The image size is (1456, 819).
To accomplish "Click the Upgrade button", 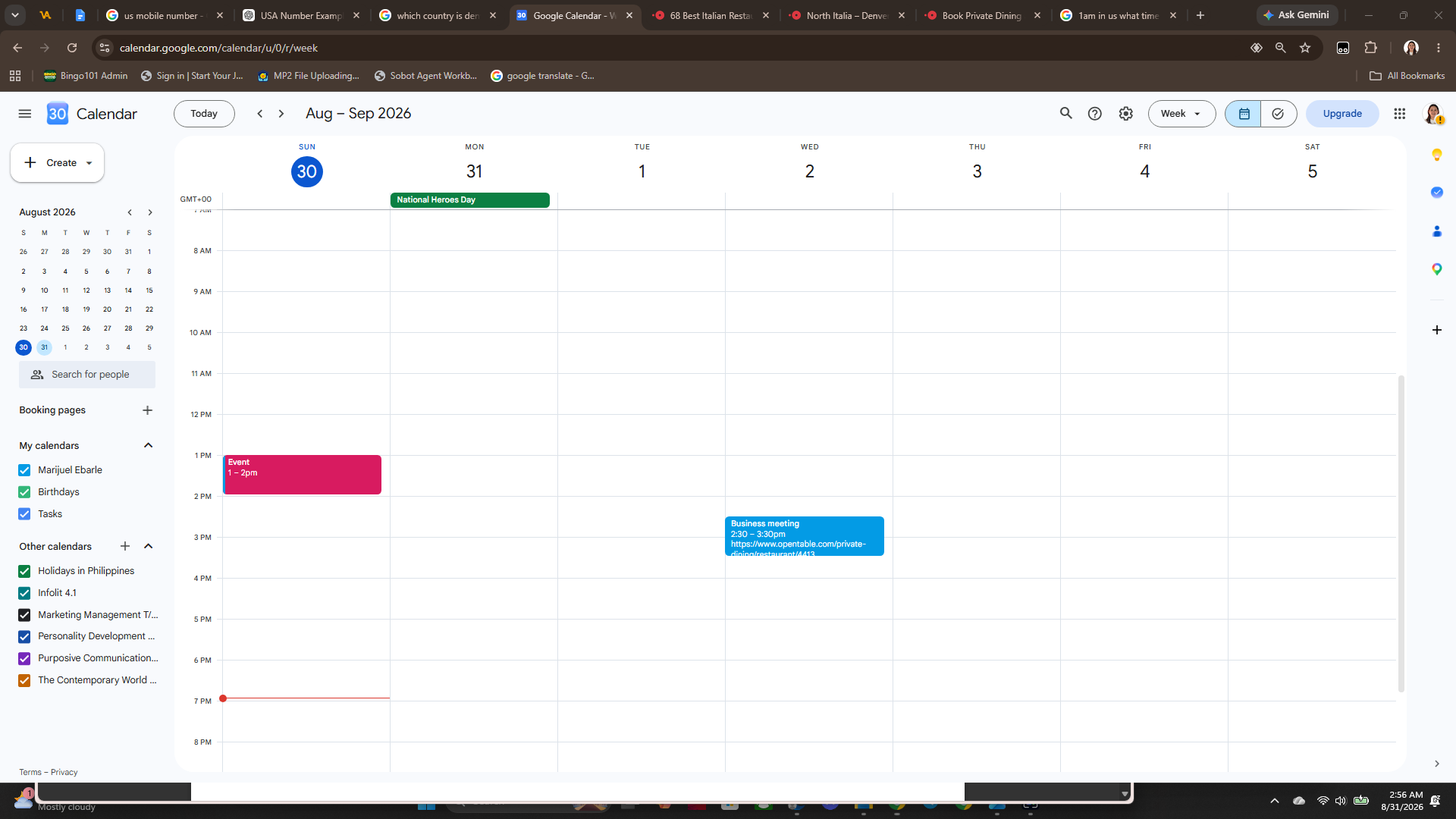I will [x=1341, y=114].
